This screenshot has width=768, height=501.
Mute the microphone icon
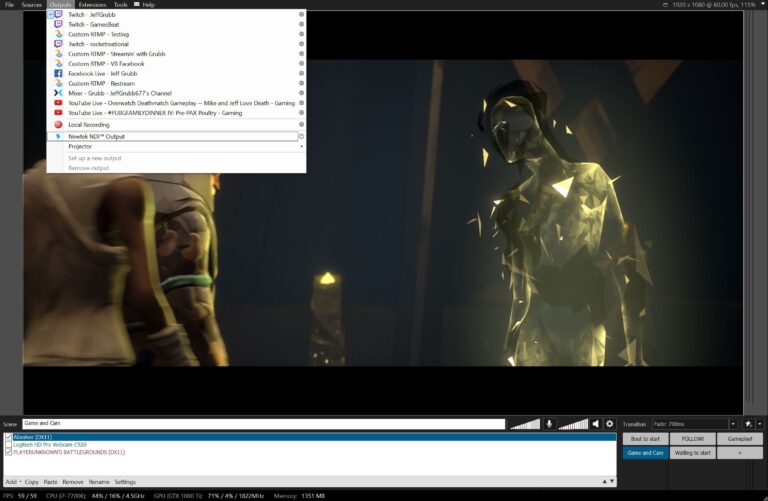549,424
